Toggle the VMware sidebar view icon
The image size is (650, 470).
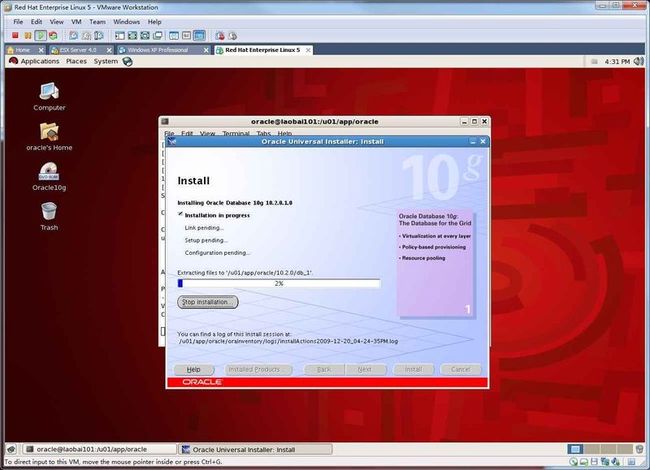coord(120,36)
